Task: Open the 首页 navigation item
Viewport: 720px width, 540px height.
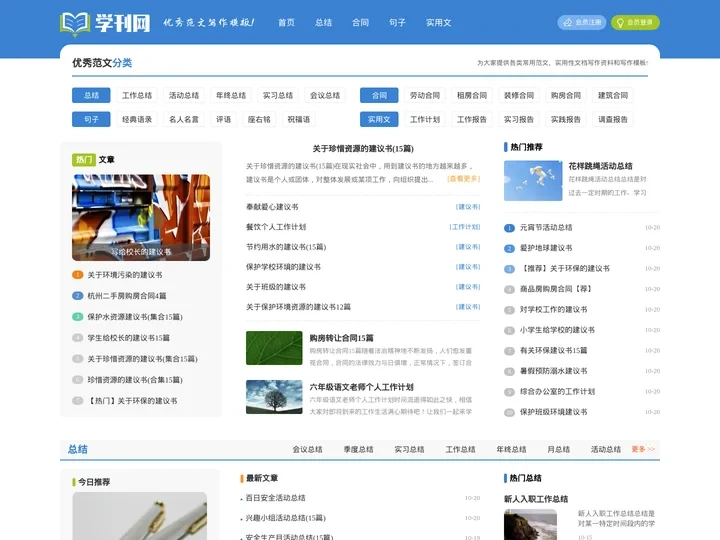Action: (287, 22)
